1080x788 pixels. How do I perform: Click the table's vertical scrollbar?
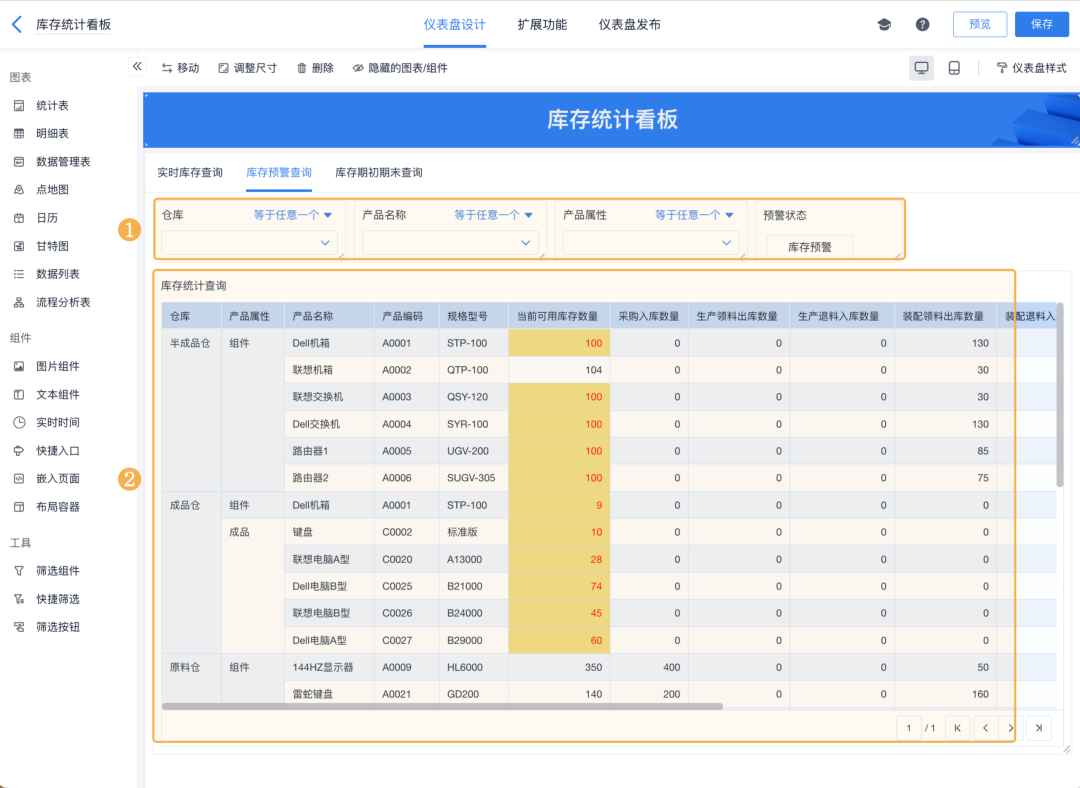click(1059, 394)
